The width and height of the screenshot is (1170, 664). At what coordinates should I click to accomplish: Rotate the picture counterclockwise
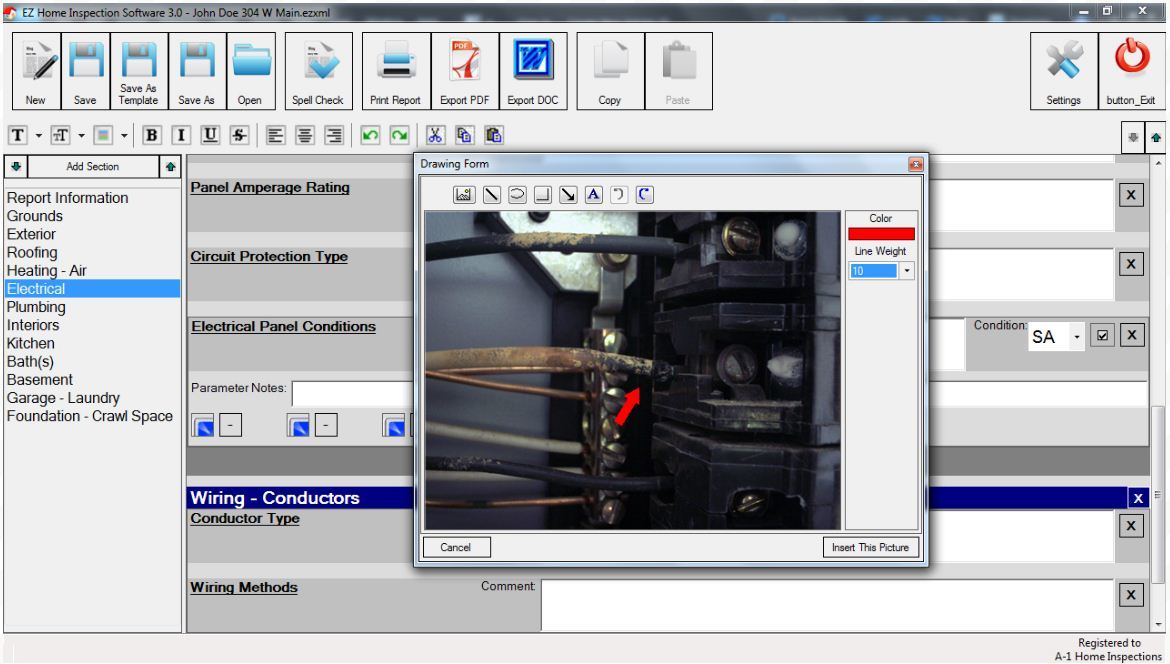coord(618,194)
